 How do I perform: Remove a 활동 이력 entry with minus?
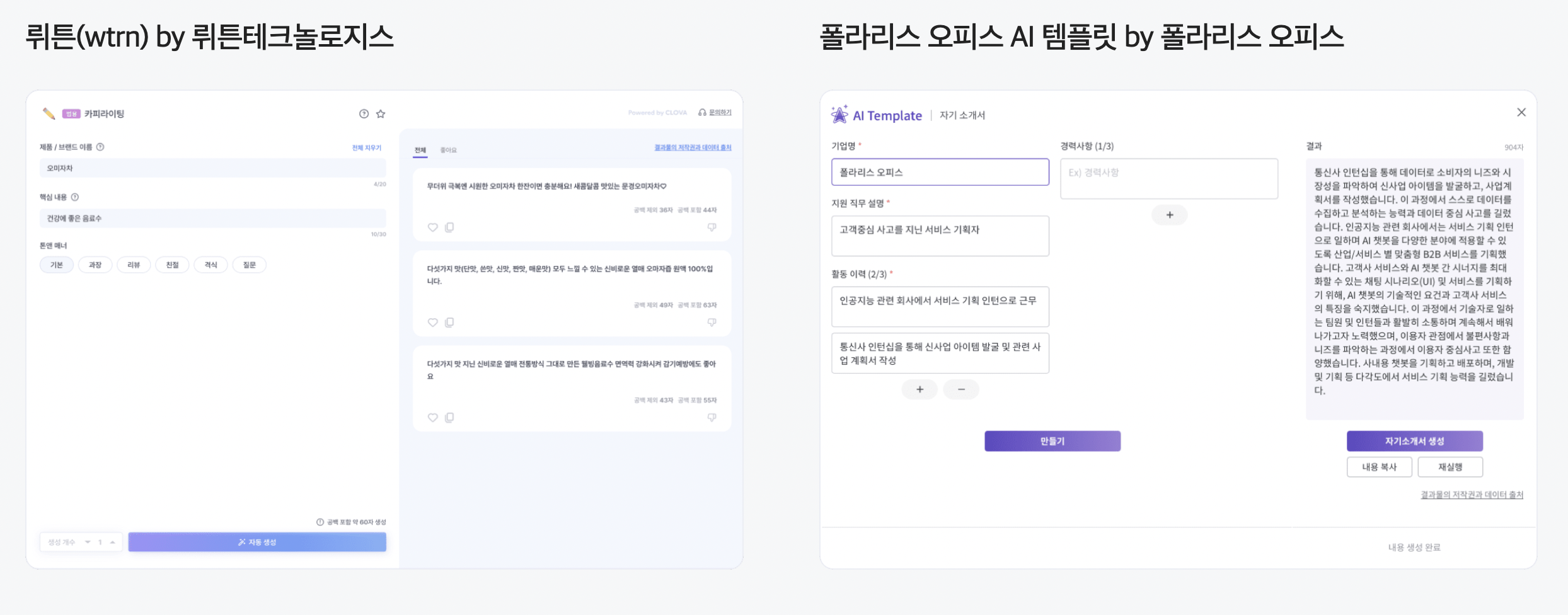[961, 389]
